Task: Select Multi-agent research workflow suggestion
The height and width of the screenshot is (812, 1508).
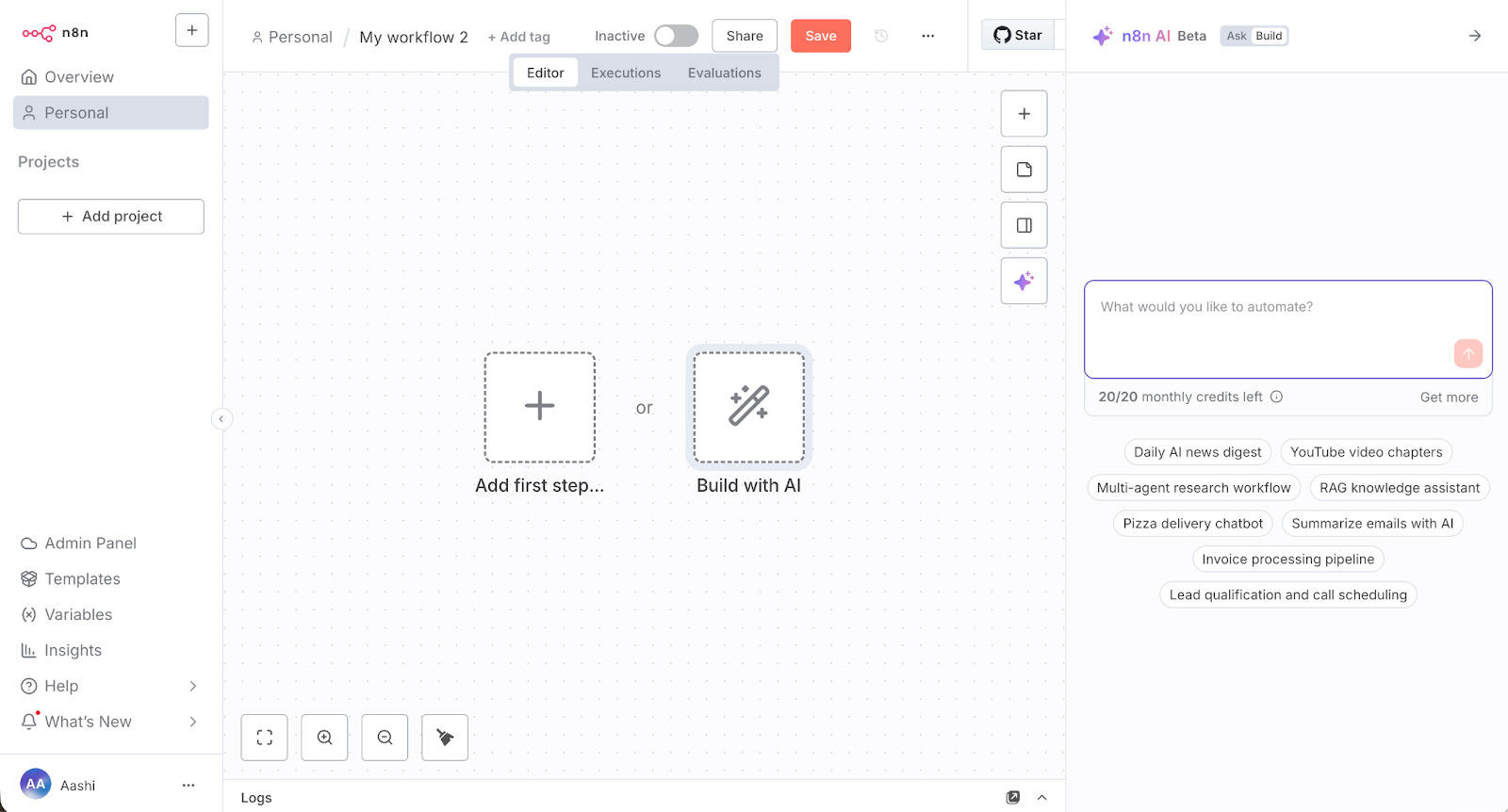Action: click(x=1193, y=488)
